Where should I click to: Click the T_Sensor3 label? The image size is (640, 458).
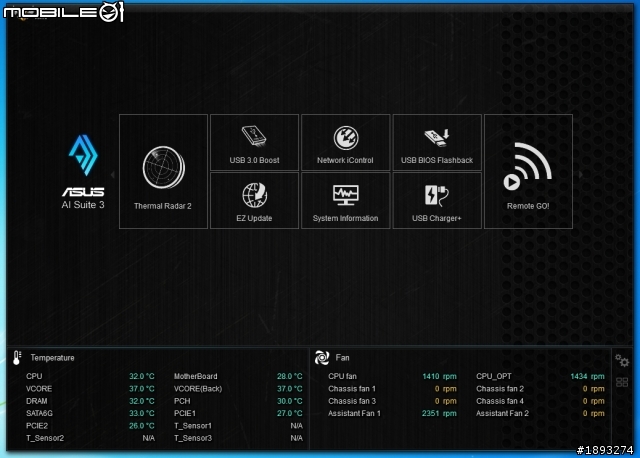(193, 438)
